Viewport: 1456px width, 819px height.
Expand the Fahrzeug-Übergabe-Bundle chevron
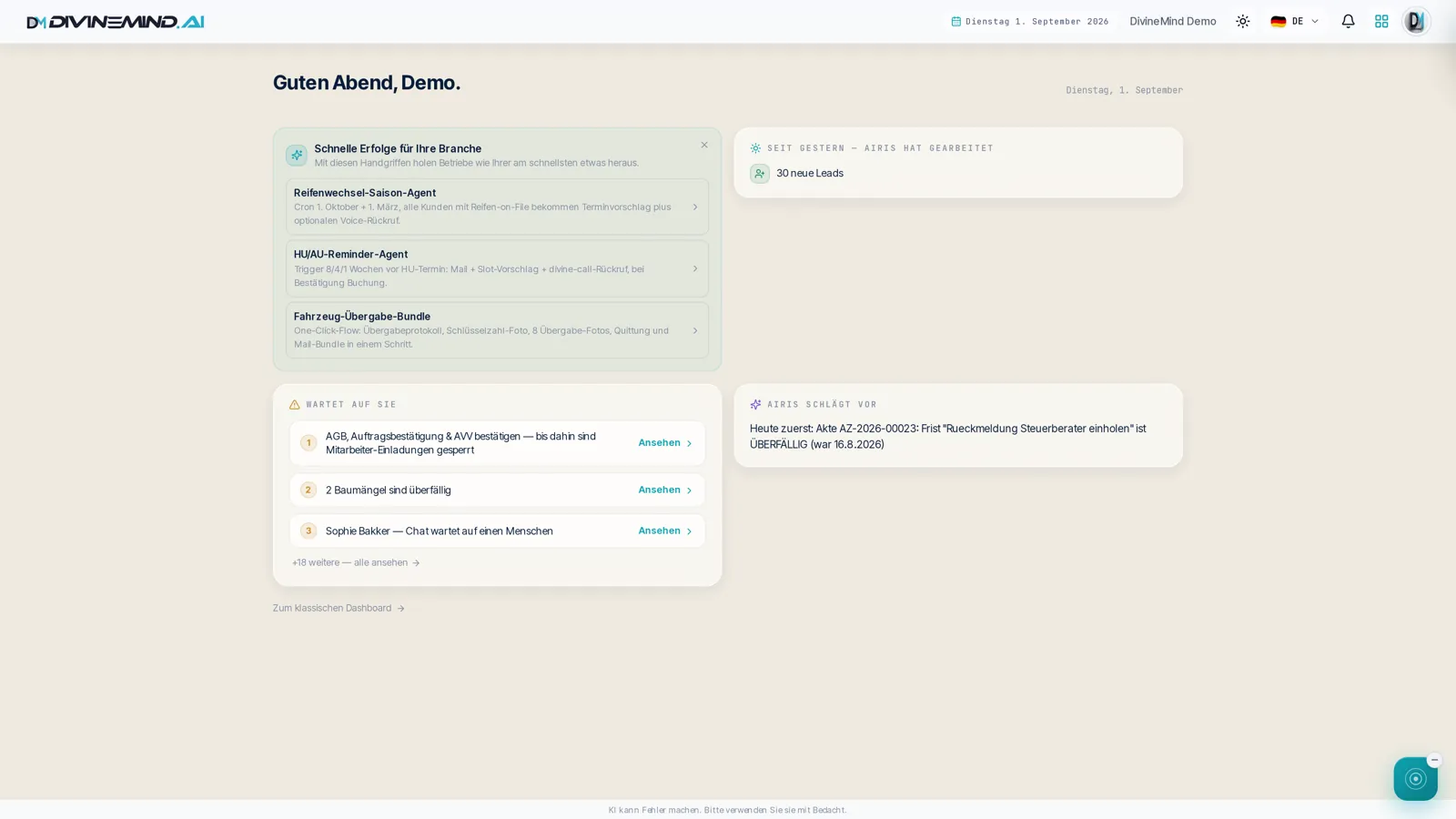coord(694,330)
